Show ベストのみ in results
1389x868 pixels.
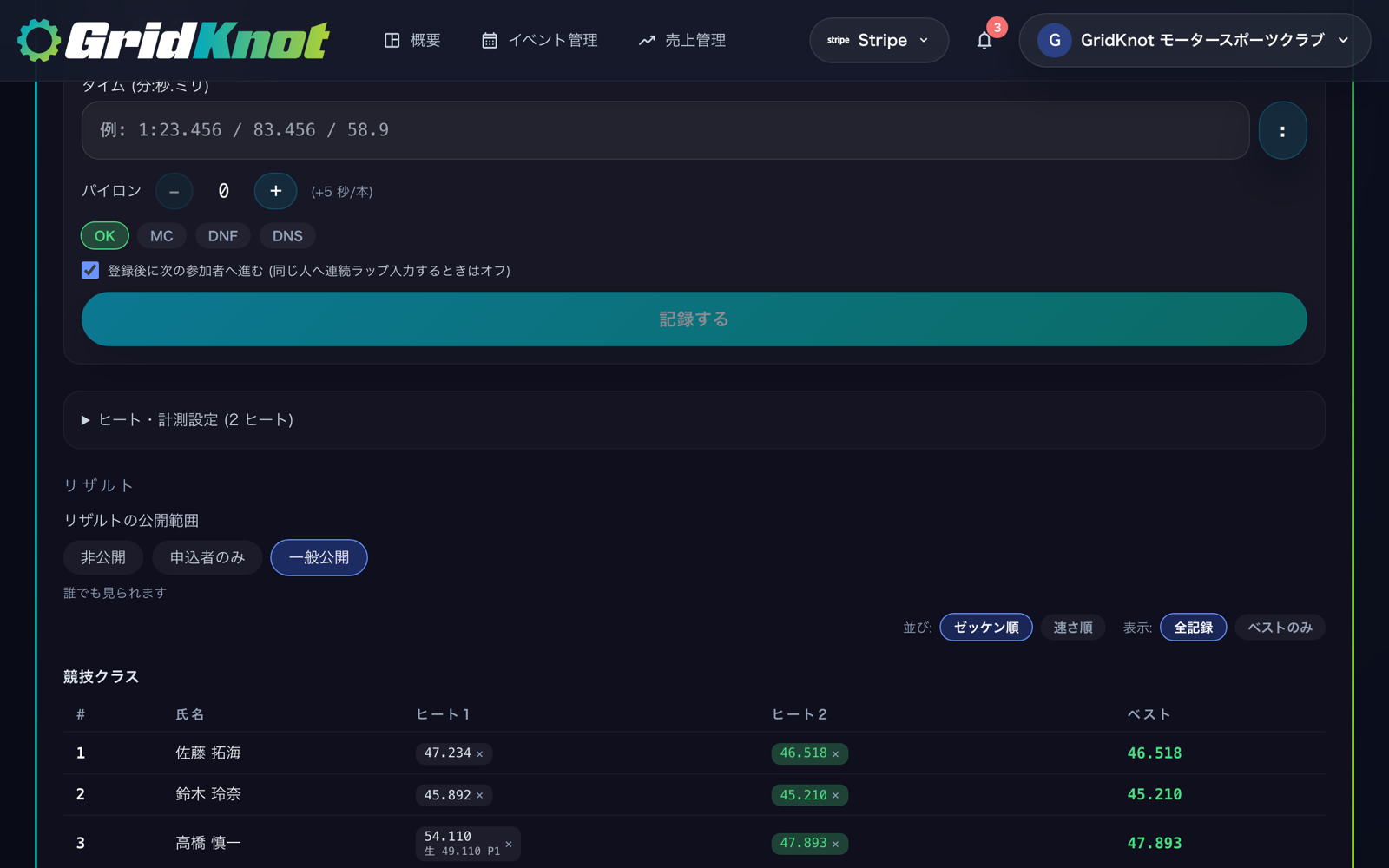(x=1280, y=628)
